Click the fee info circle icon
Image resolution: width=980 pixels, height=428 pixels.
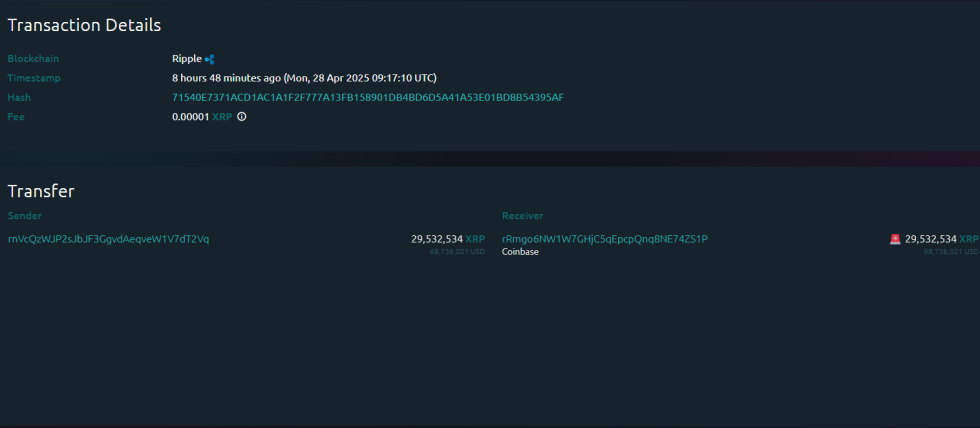pos(242,117)
